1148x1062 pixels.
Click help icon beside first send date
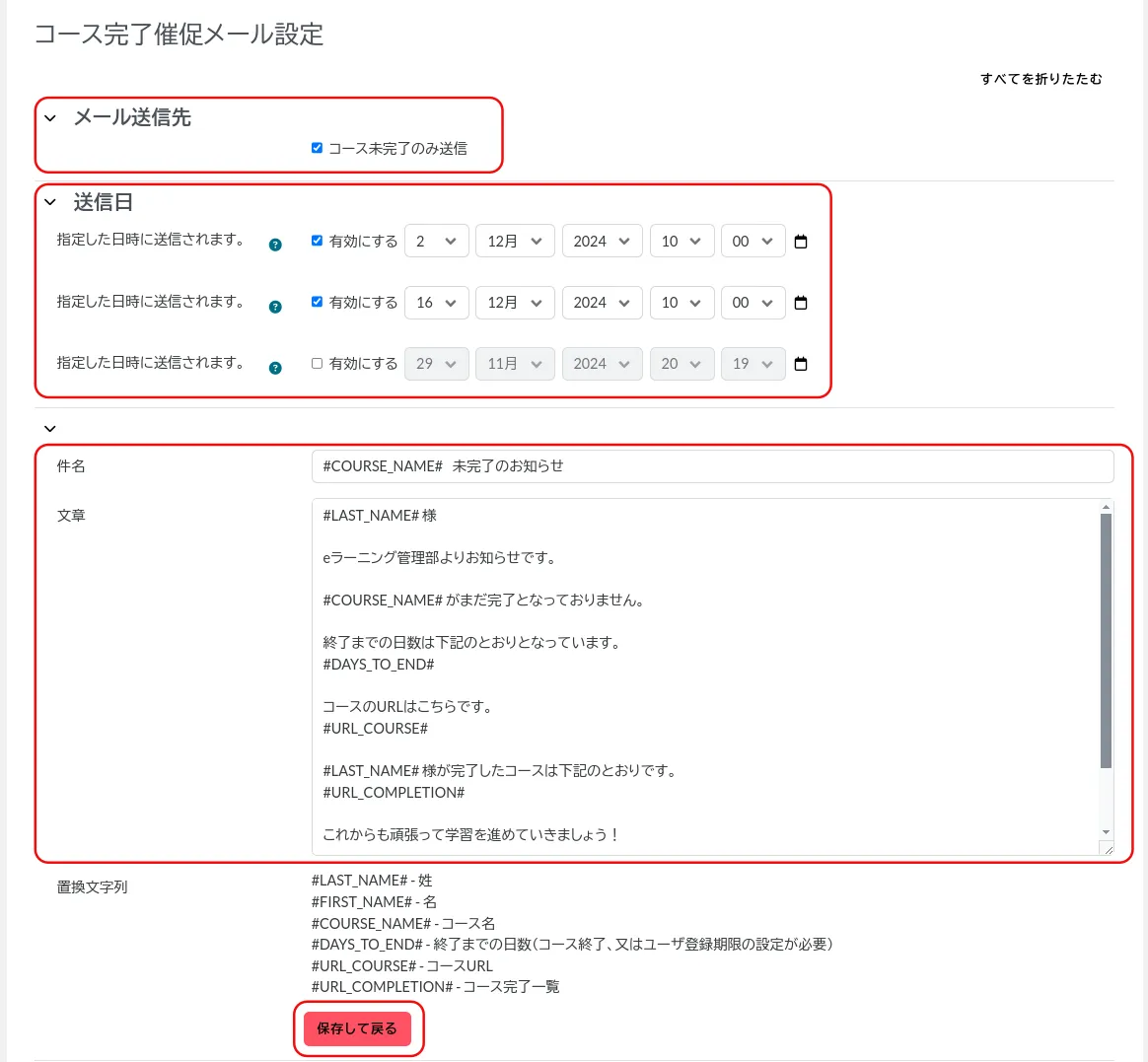point(275,245)
